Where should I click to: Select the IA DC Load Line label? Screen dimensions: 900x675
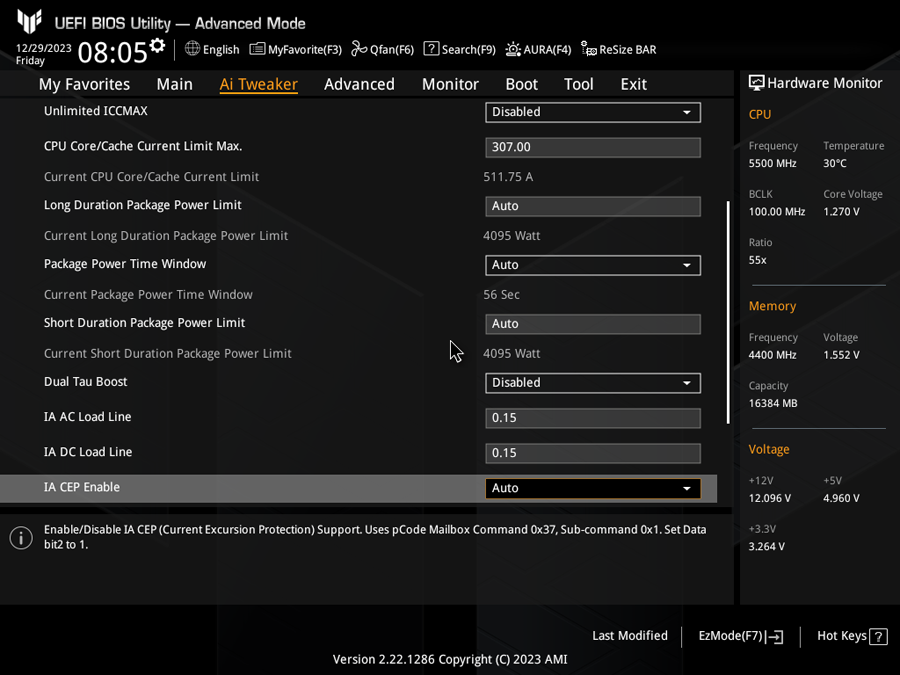(x=88, y=452)
